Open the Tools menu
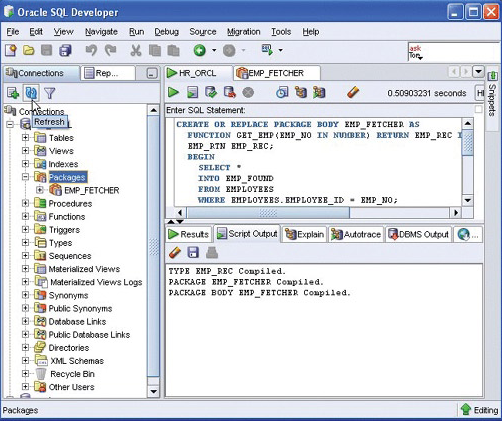This screenshot has height=421, width=502. click(x=281, y=32)
